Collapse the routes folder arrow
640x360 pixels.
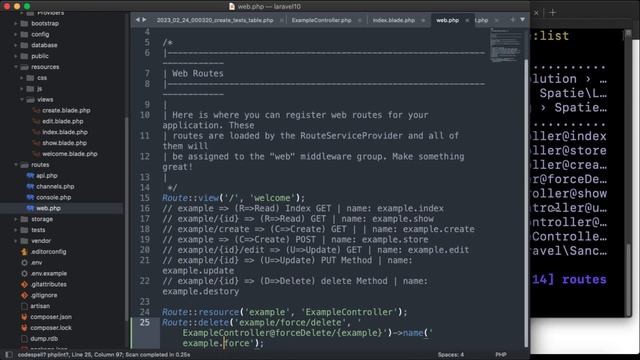(x=16, y=165)
